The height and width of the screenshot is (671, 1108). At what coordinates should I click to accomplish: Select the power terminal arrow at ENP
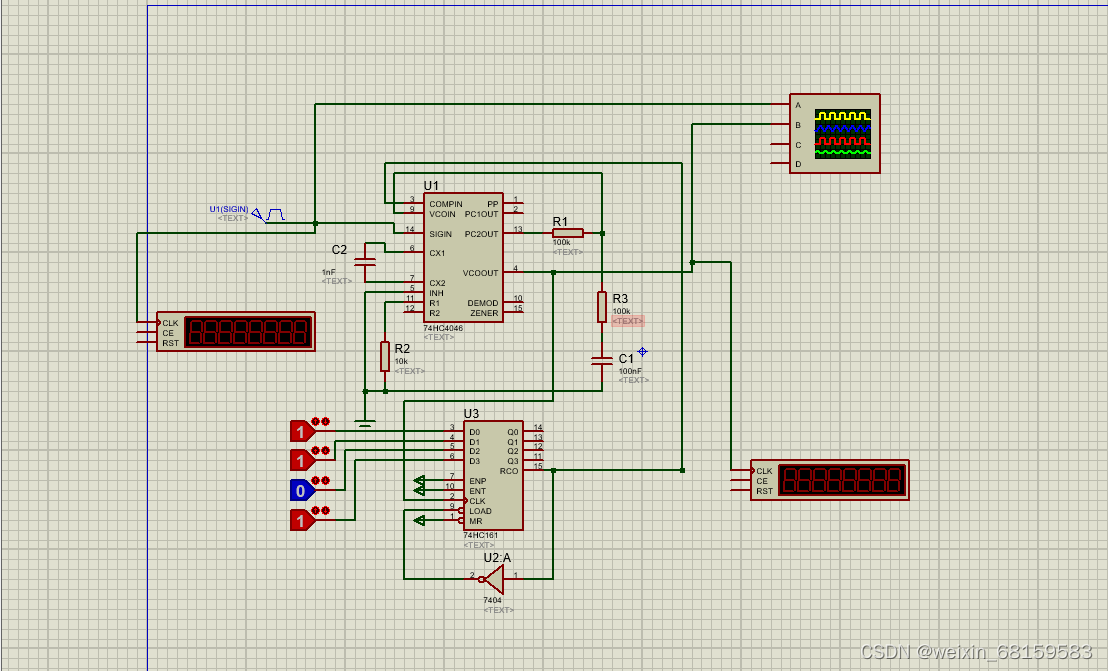point(419,481)
